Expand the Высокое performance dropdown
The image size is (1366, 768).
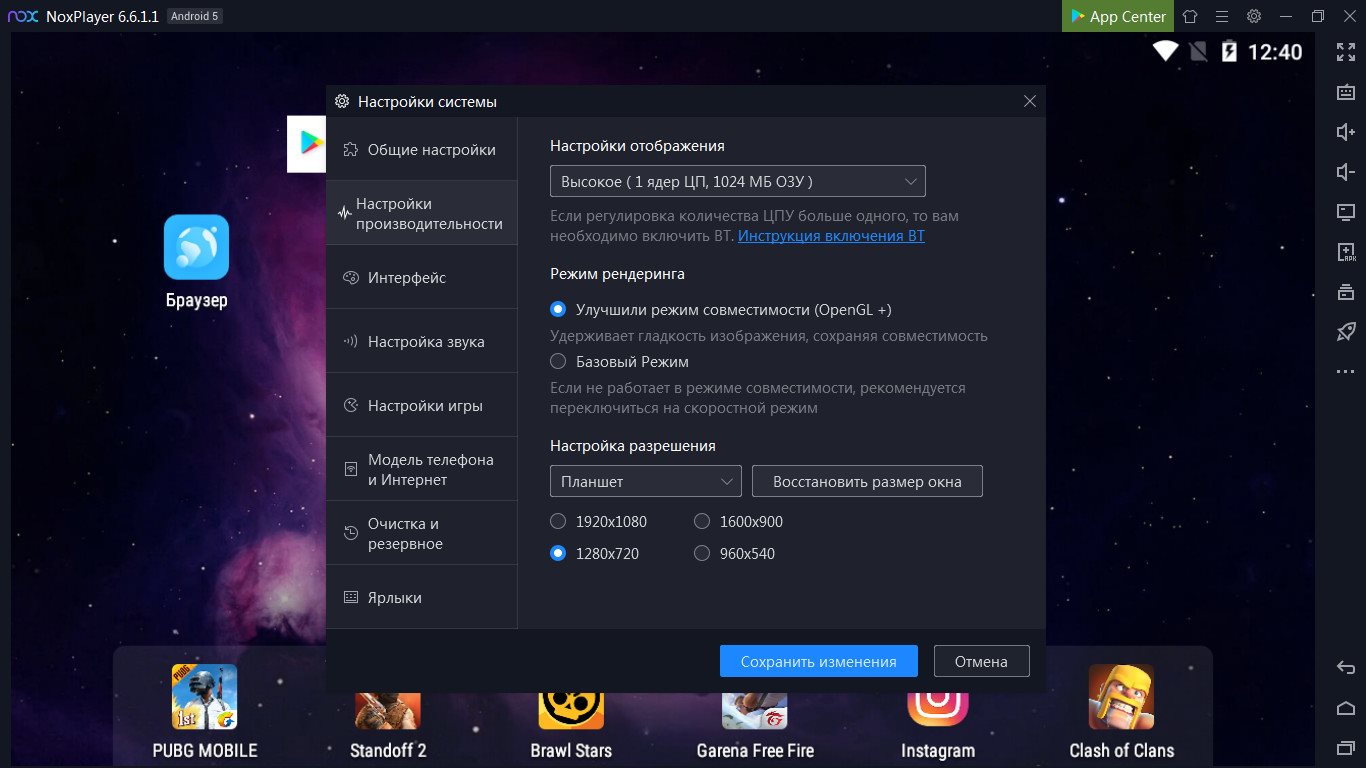tap(738, 181)
